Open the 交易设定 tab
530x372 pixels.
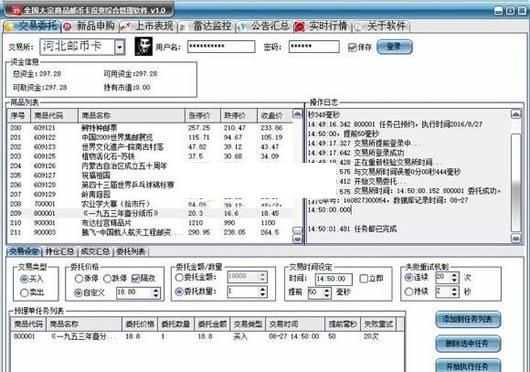point(24,252)
